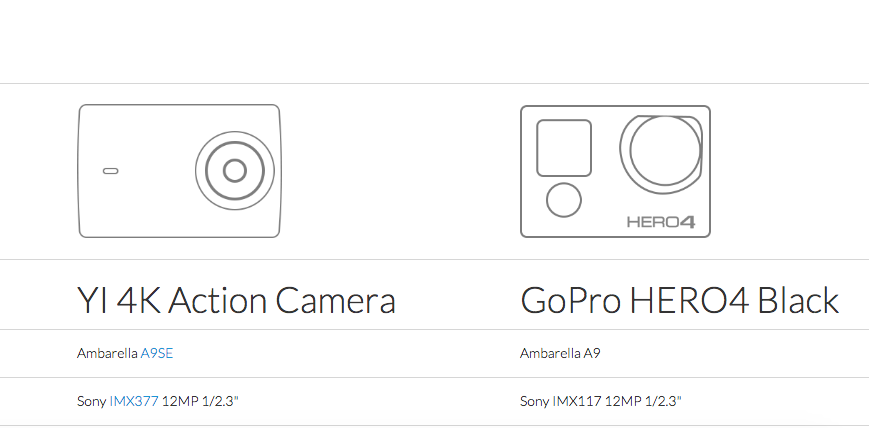Click the HERO4 logo on the GoPro drawing
Image resolution: width=869 pixels, height=428 pixels.
661,222
